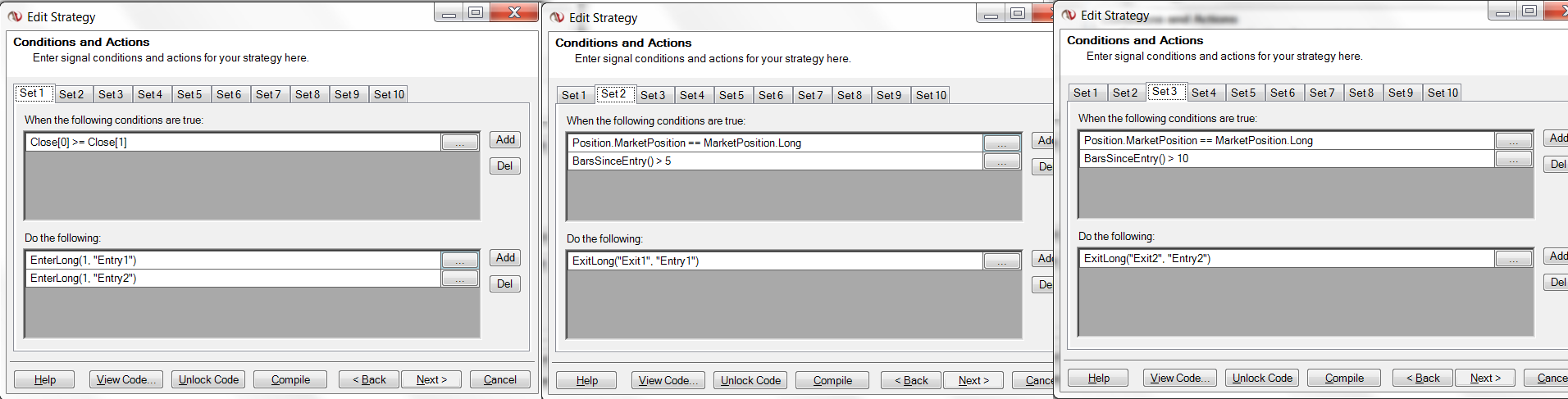Switch to the Set 5 tab in the leftmost window
1568x399 pixels.
[x=189, y=94]
